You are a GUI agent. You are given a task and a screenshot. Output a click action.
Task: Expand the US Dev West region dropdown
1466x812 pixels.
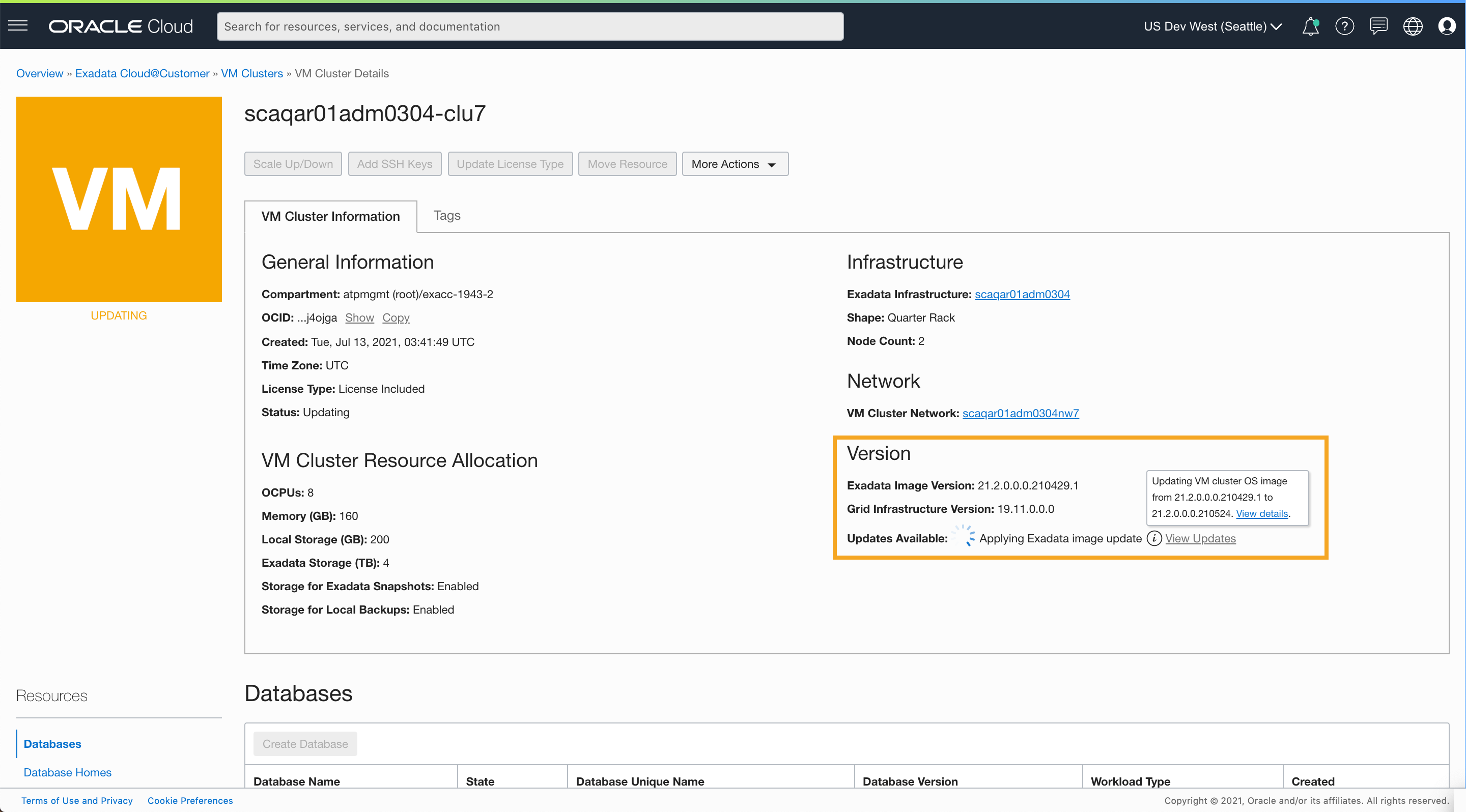1212,26
